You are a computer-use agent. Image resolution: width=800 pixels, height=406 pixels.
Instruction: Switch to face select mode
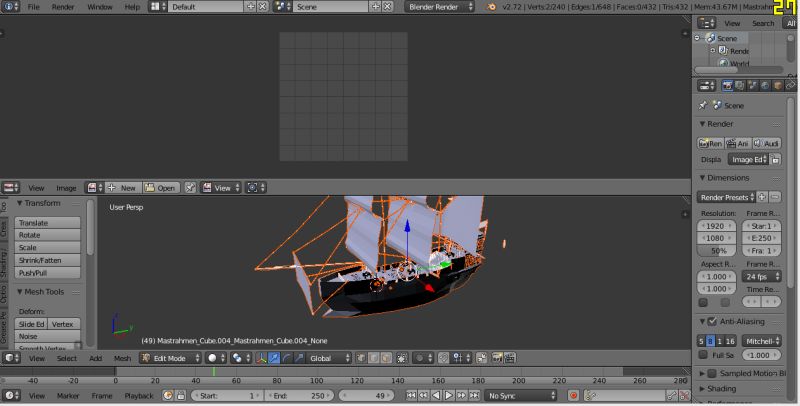(386, 358)
